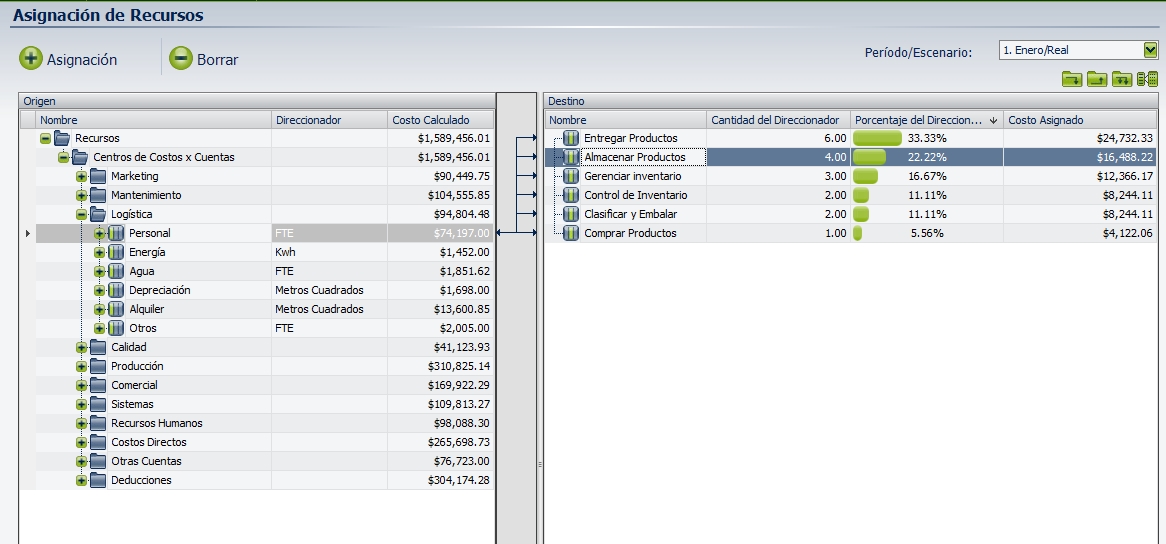The image size is (1166, 544).
Task: Expand the Comercial folder
Action: click(81, 386)
